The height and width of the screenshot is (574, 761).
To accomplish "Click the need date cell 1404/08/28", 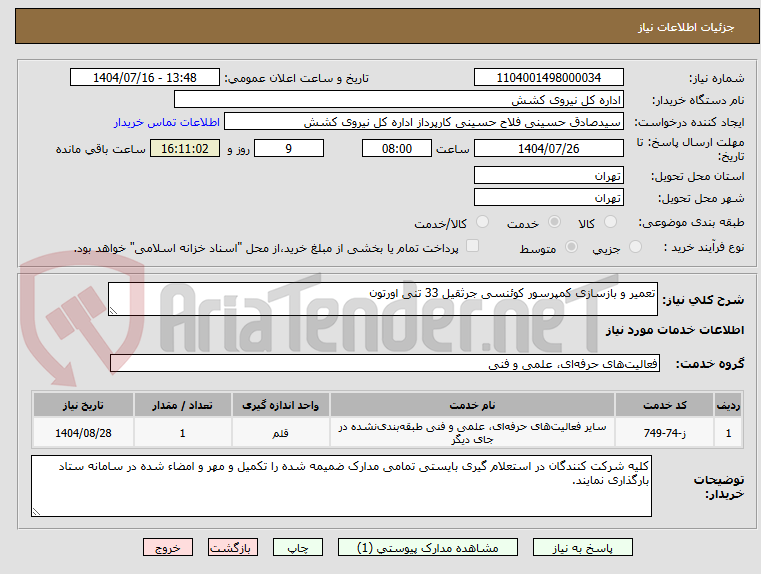I will point(83,433).
